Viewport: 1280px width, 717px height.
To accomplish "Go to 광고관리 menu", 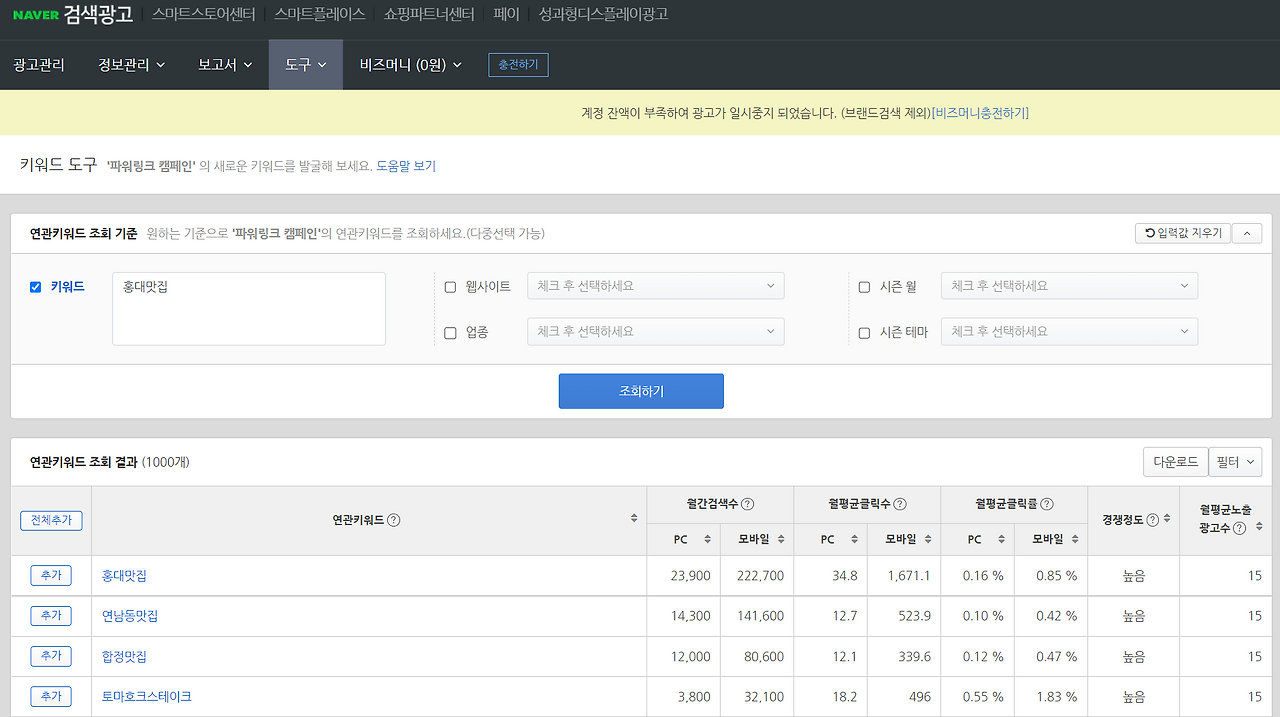I will 39,65.
